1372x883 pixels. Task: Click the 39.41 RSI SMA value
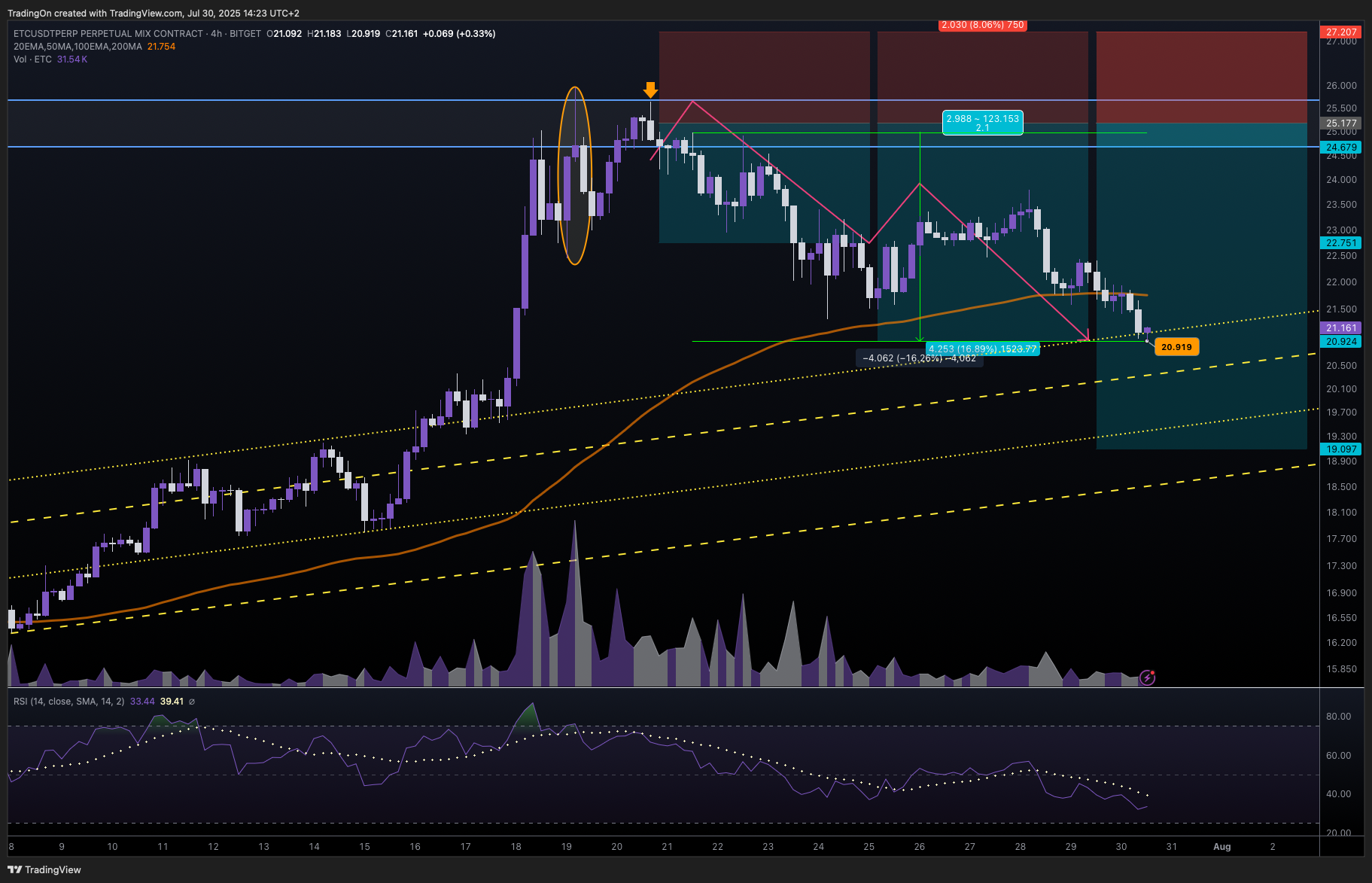coord(172,702)
